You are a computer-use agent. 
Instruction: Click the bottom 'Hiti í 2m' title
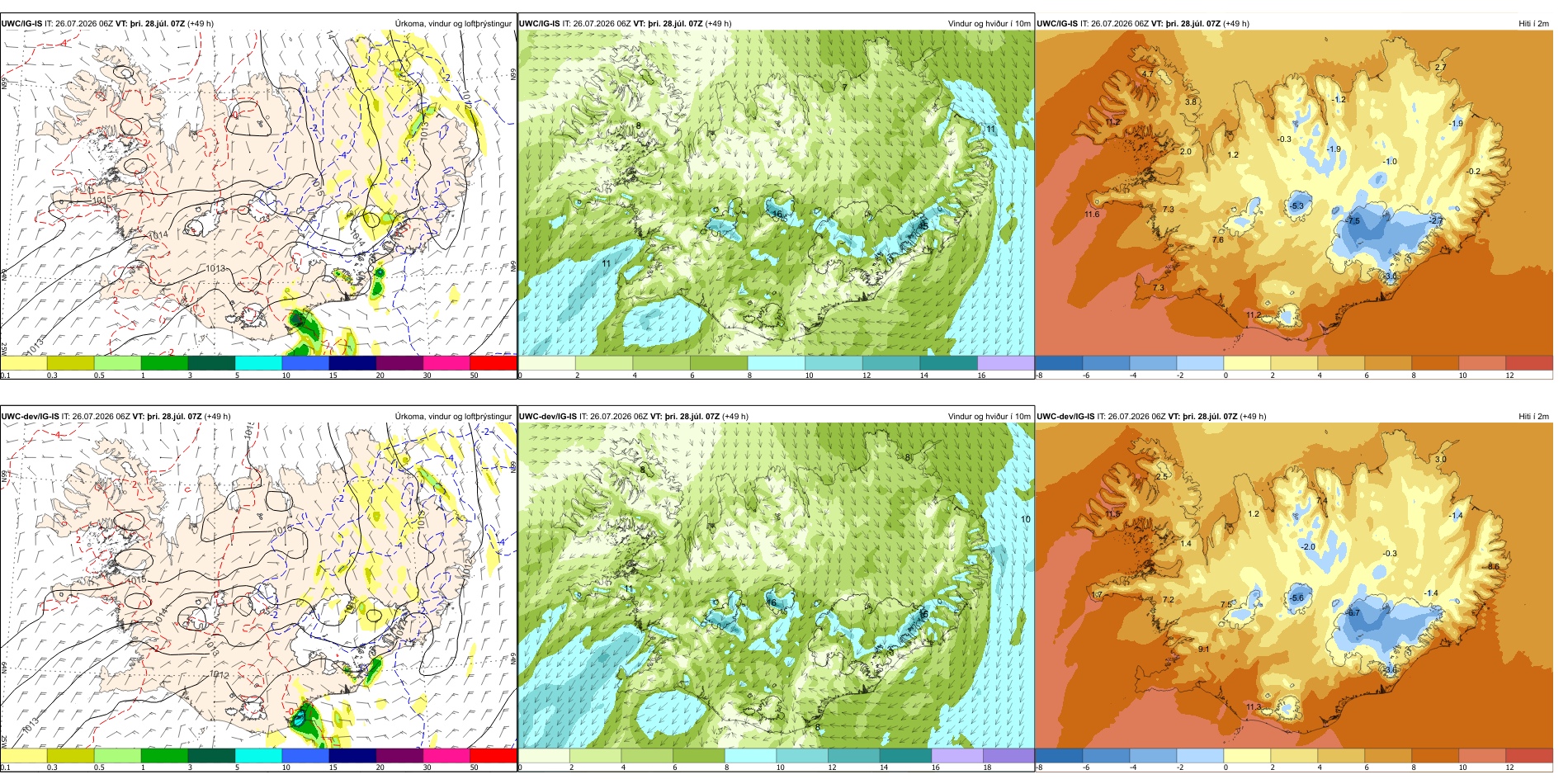(1533, 417)
